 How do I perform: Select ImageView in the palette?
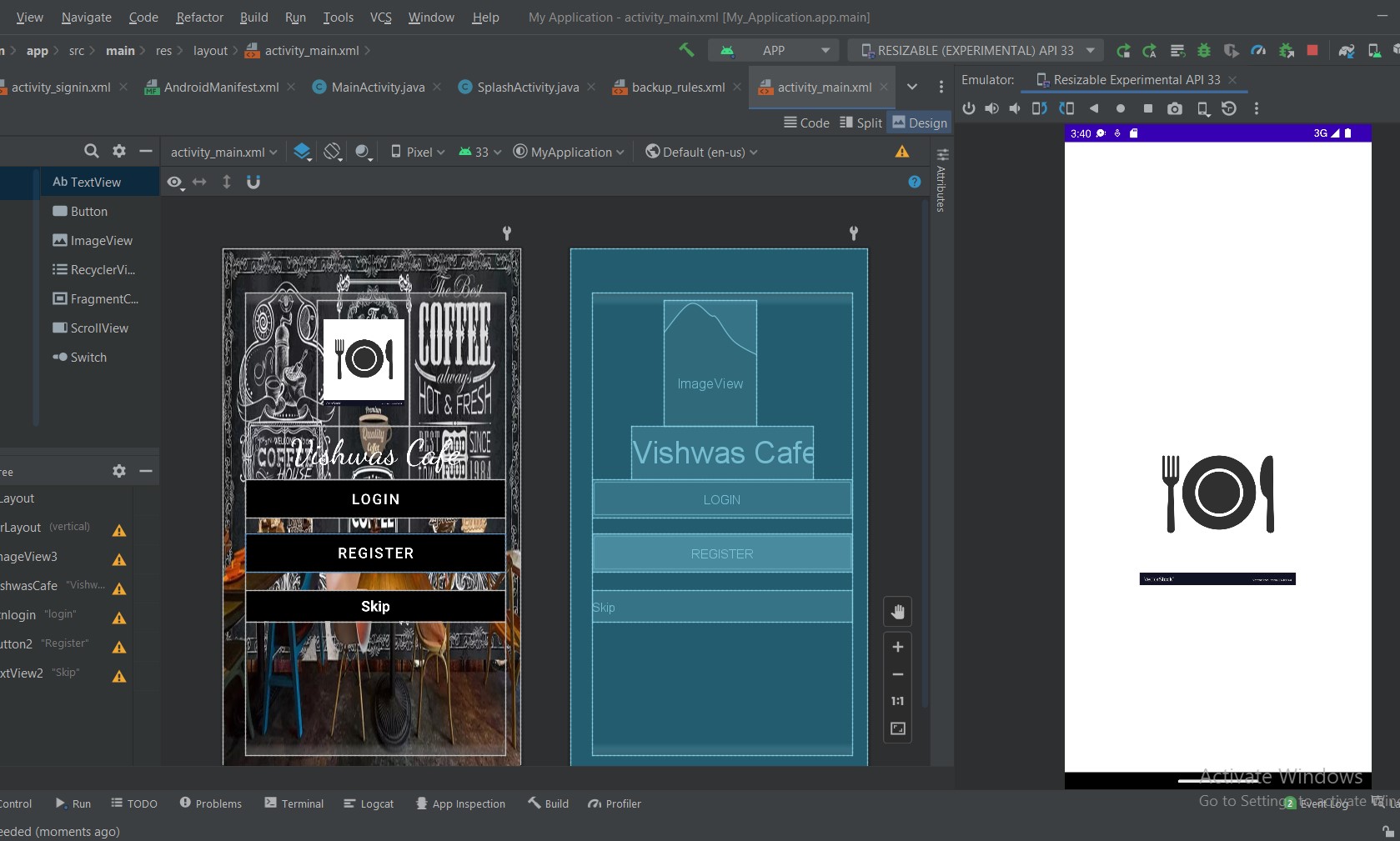93,240
